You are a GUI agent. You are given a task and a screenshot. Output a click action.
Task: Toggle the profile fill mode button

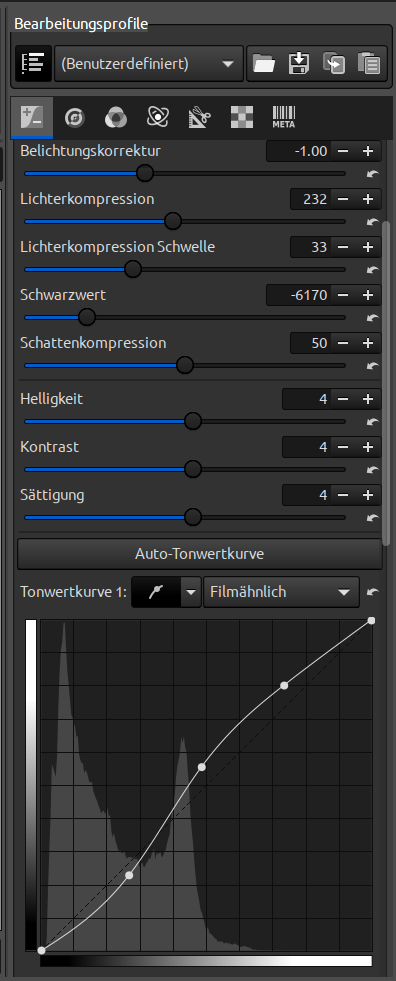coord(33,63)
